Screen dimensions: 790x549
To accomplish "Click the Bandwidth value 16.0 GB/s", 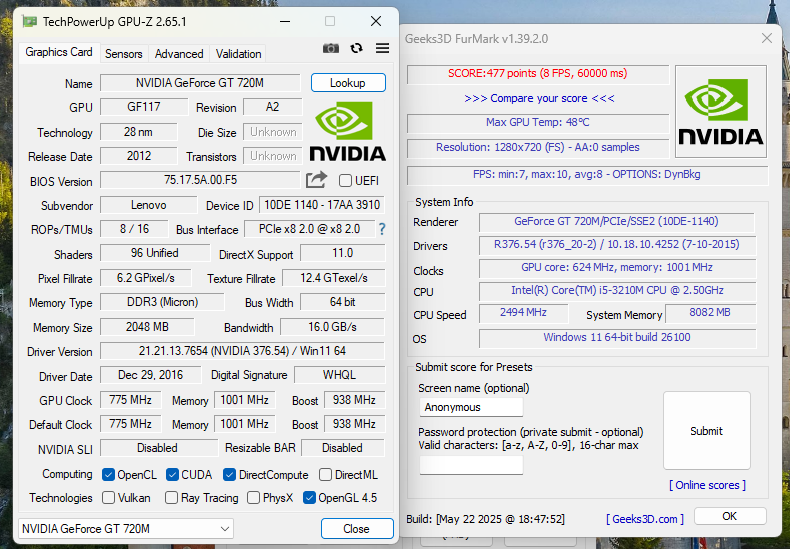I will point(333,327).
